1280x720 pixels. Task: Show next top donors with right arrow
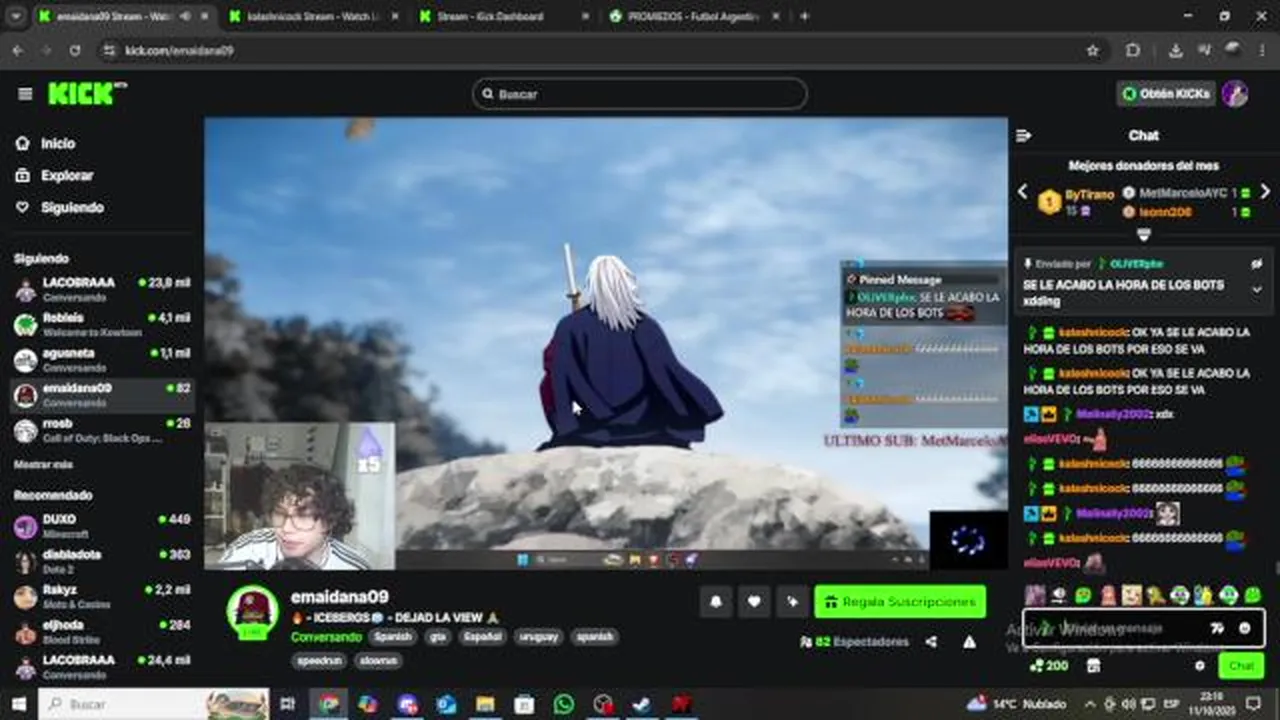(1265, 192)
